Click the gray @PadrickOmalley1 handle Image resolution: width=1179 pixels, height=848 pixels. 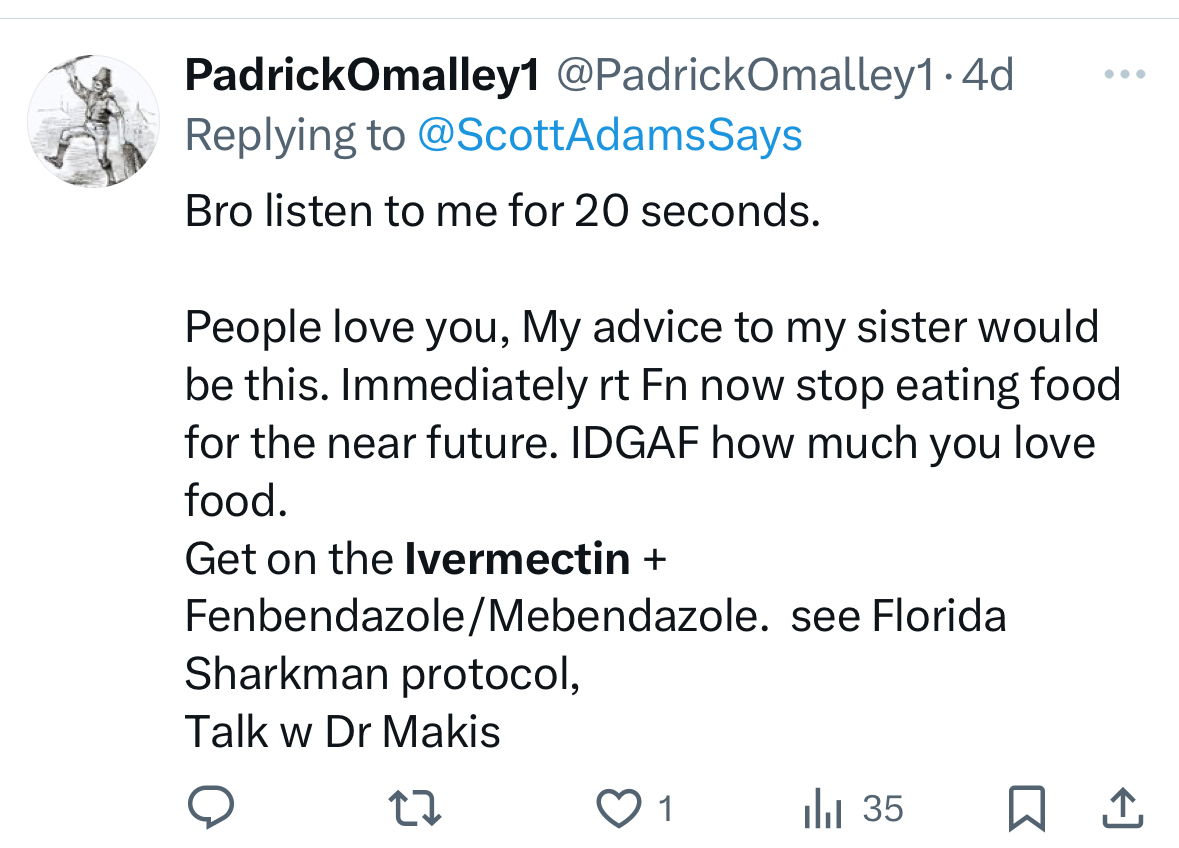coord(744,75)
